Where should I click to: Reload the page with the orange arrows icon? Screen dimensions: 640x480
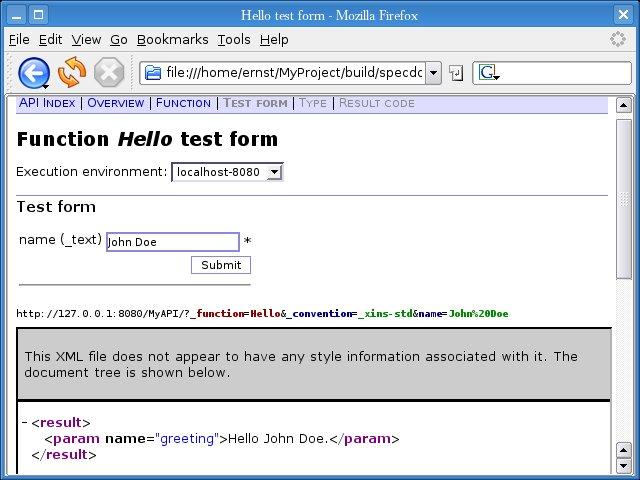(x=72, y=72)
